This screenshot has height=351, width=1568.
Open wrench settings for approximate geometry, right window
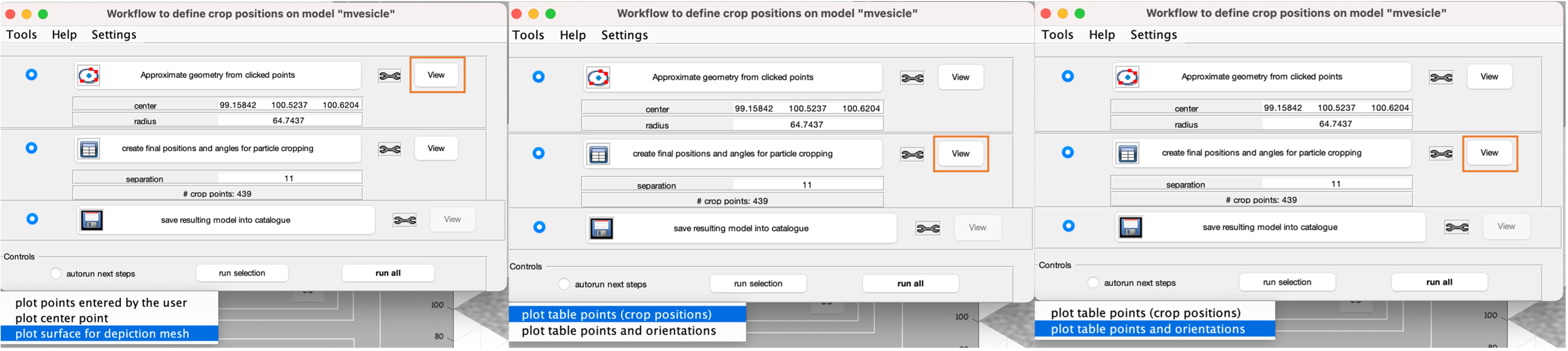(x=1441, y=78)
